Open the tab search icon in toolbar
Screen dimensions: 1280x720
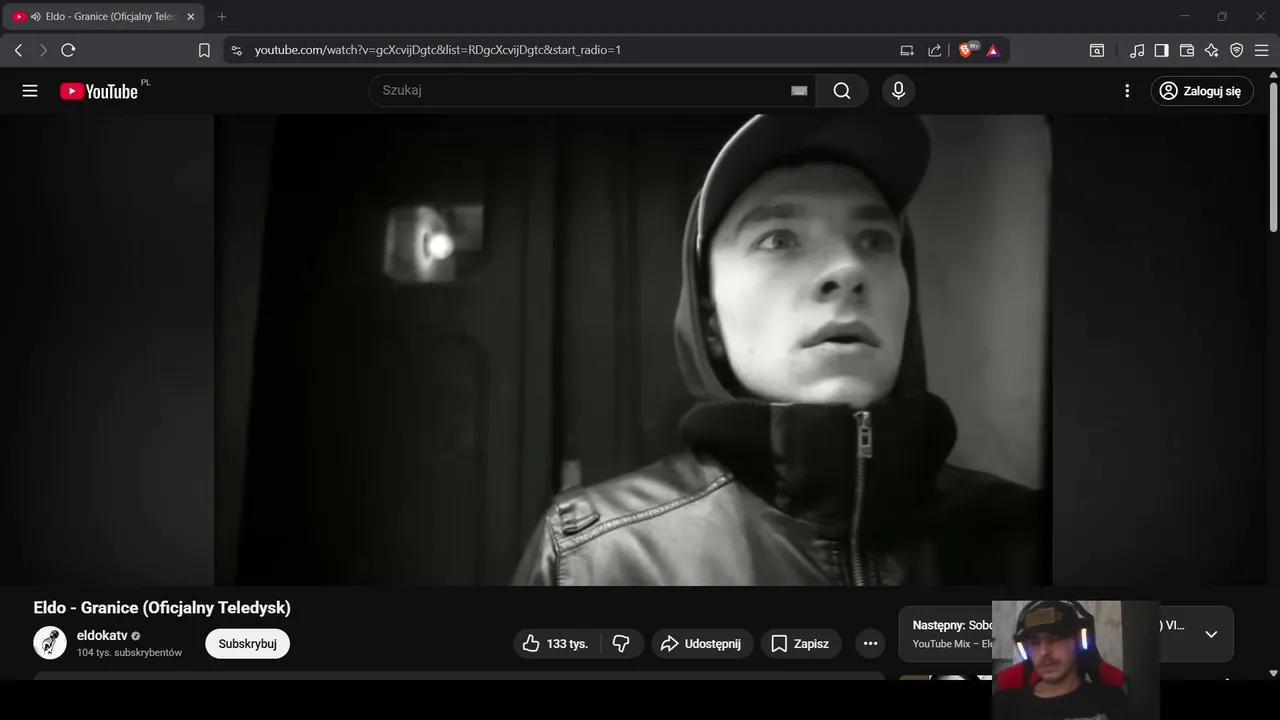coord(1097,50)
